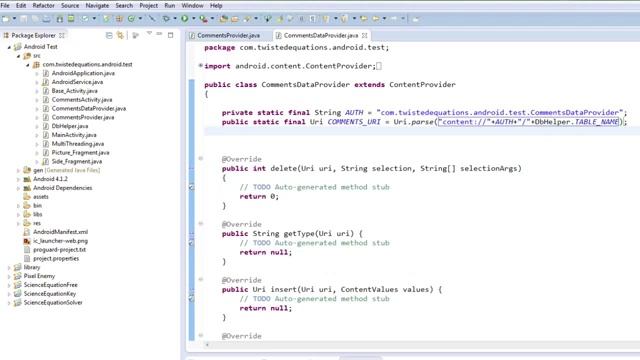
Task: Close the Package Explorer tab
Action: [62, 36]
